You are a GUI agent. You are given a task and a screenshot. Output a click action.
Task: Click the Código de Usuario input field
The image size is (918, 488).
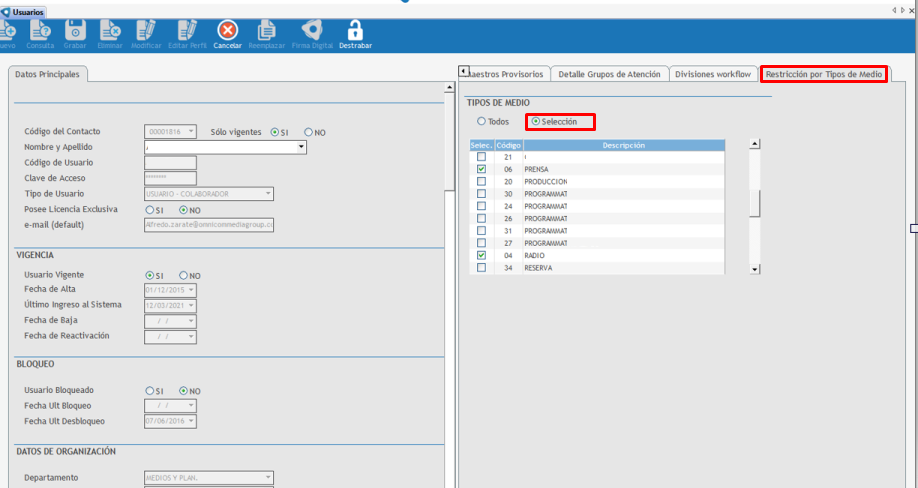pyautogui.click(x=170, y=163)
